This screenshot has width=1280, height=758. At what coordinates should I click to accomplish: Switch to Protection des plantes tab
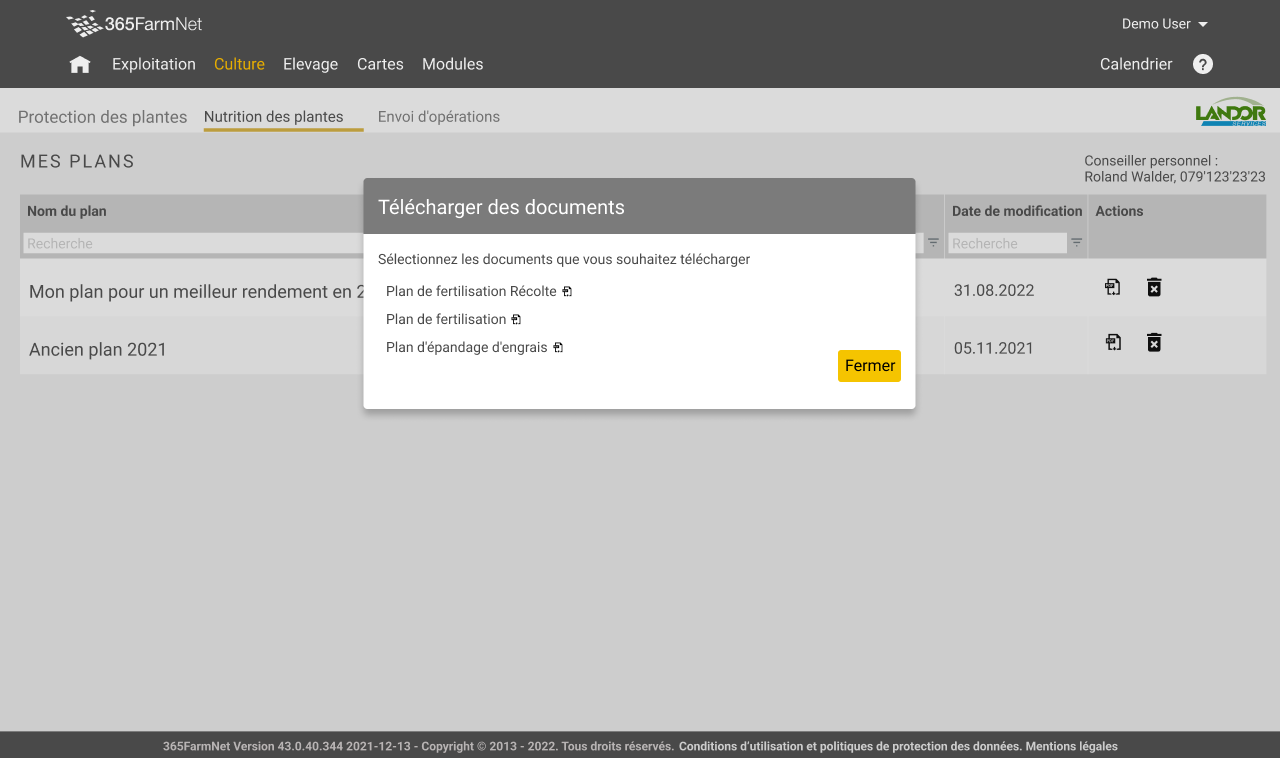102,117
